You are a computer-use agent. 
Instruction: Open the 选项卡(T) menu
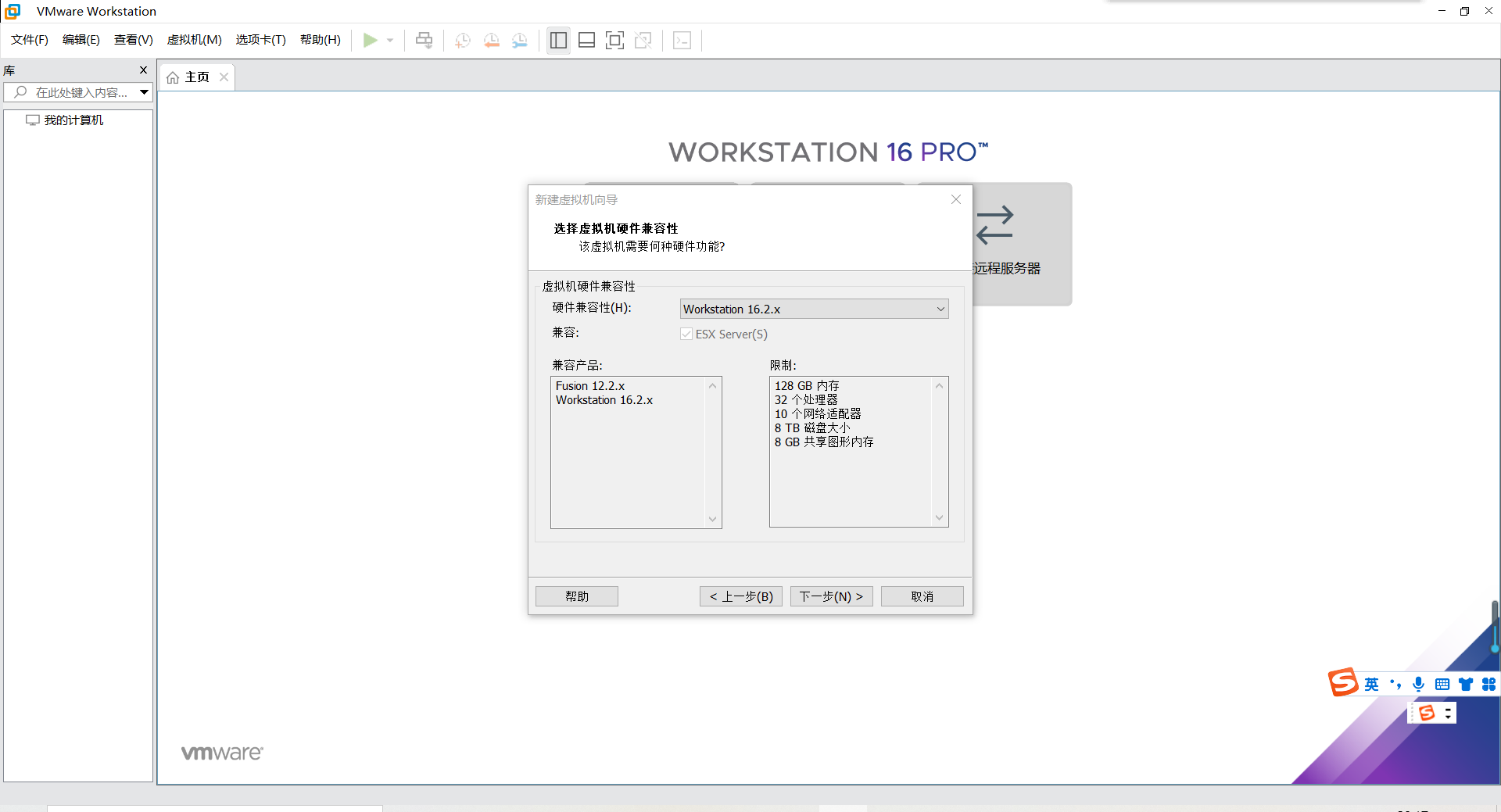(x=261, y=40)
